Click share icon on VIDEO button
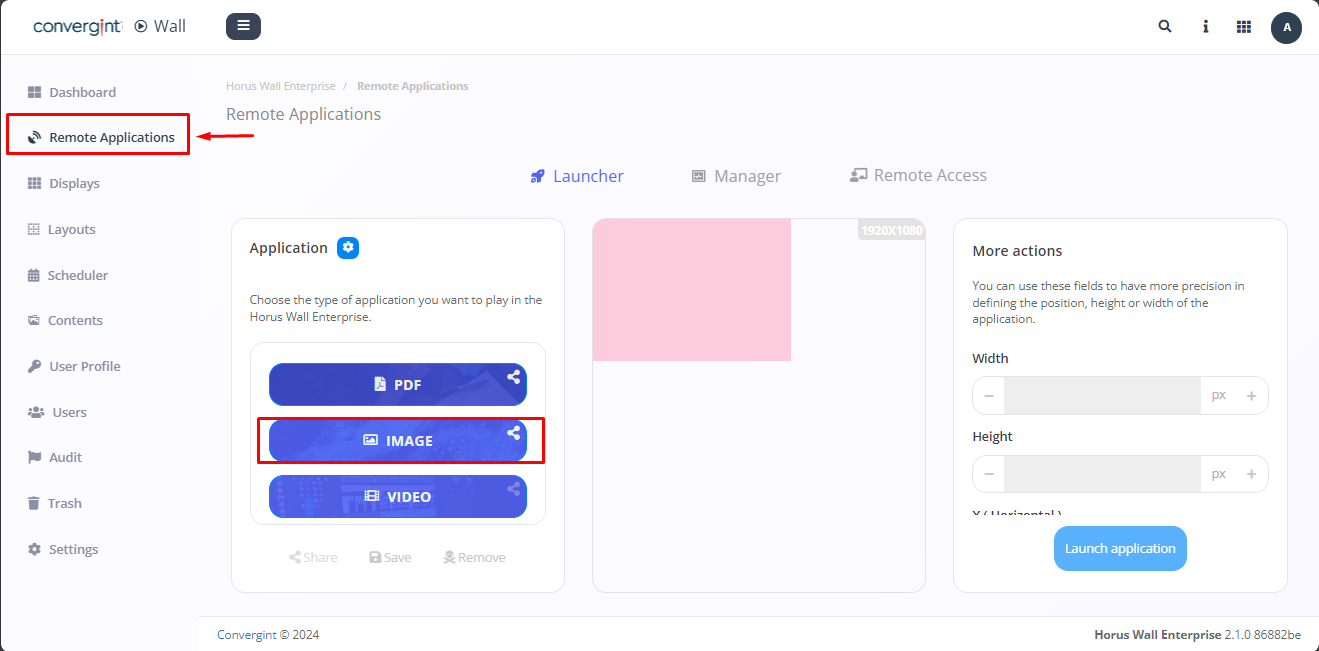Viewport: 1319px width, 651px height. click(x=513, y=489)
